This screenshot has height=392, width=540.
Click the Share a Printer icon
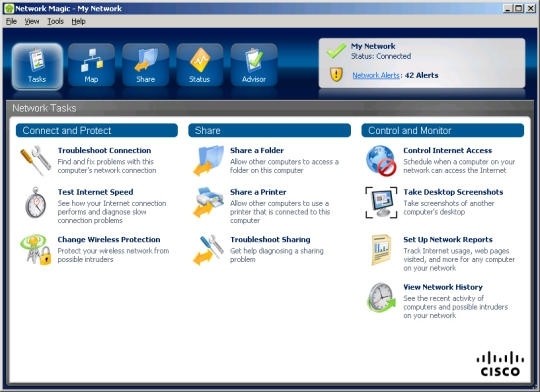pos(209,202)
